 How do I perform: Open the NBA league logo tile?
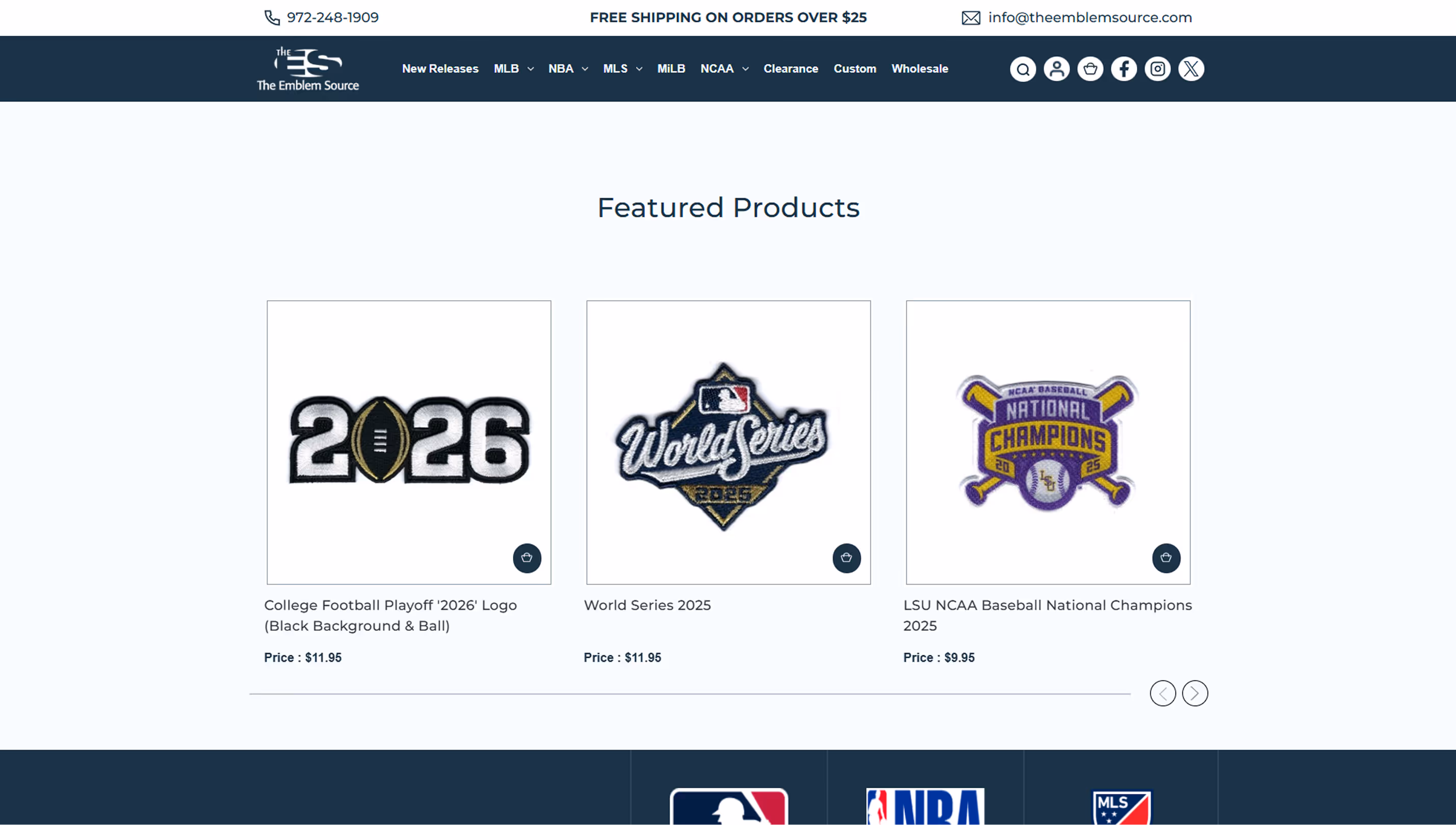925,806
